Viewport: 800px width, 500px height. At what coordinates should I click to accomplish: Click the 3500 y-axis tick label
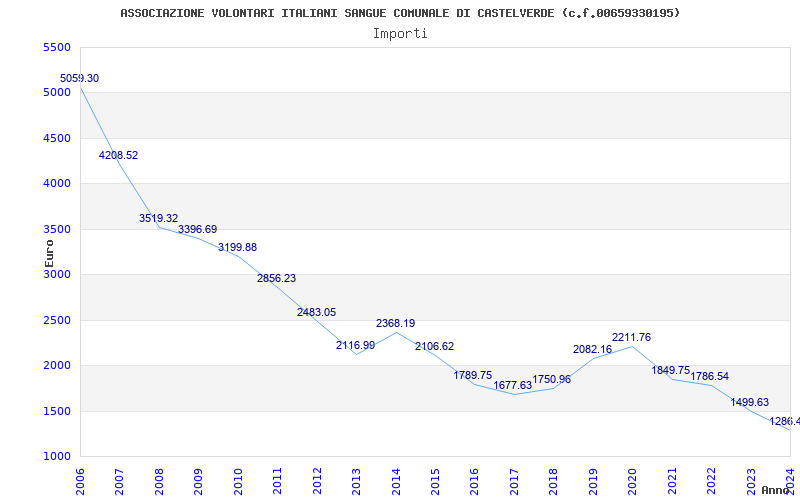coord(57,229)
